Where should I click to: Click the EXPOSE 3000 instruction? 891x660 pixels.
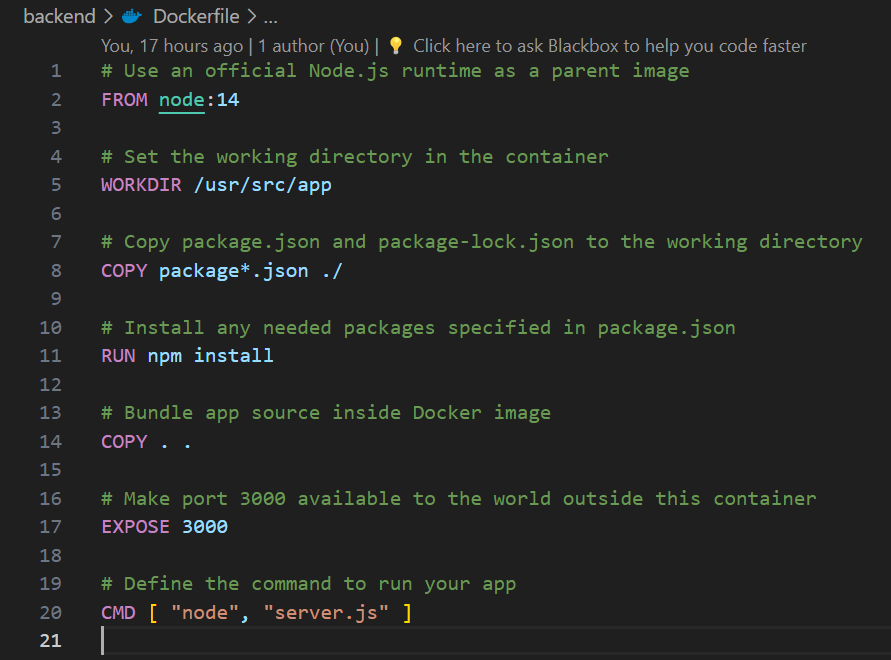pyautogui.click(x=165, y=526)
